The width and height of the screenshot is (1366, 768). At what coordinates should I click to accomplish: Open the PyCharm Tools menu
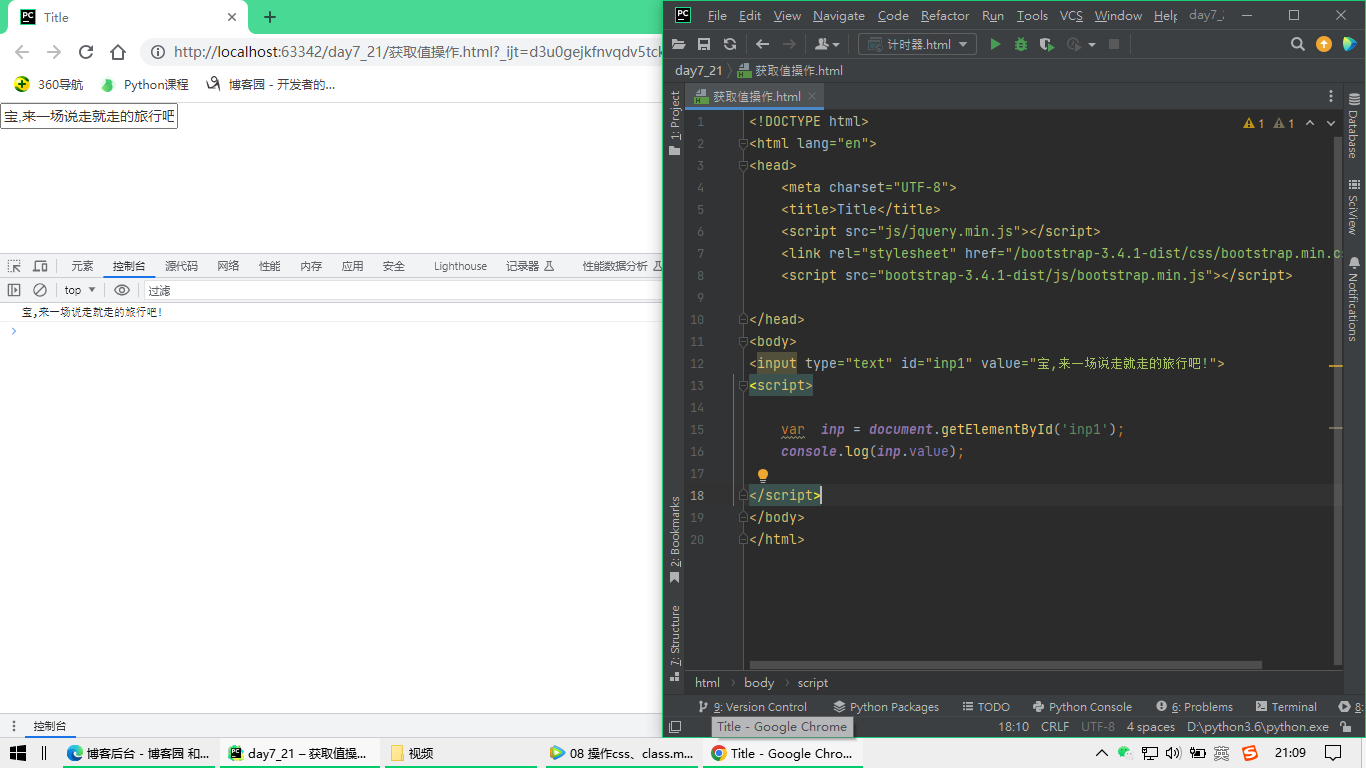pyautogui.click(x=1032, y=15)
